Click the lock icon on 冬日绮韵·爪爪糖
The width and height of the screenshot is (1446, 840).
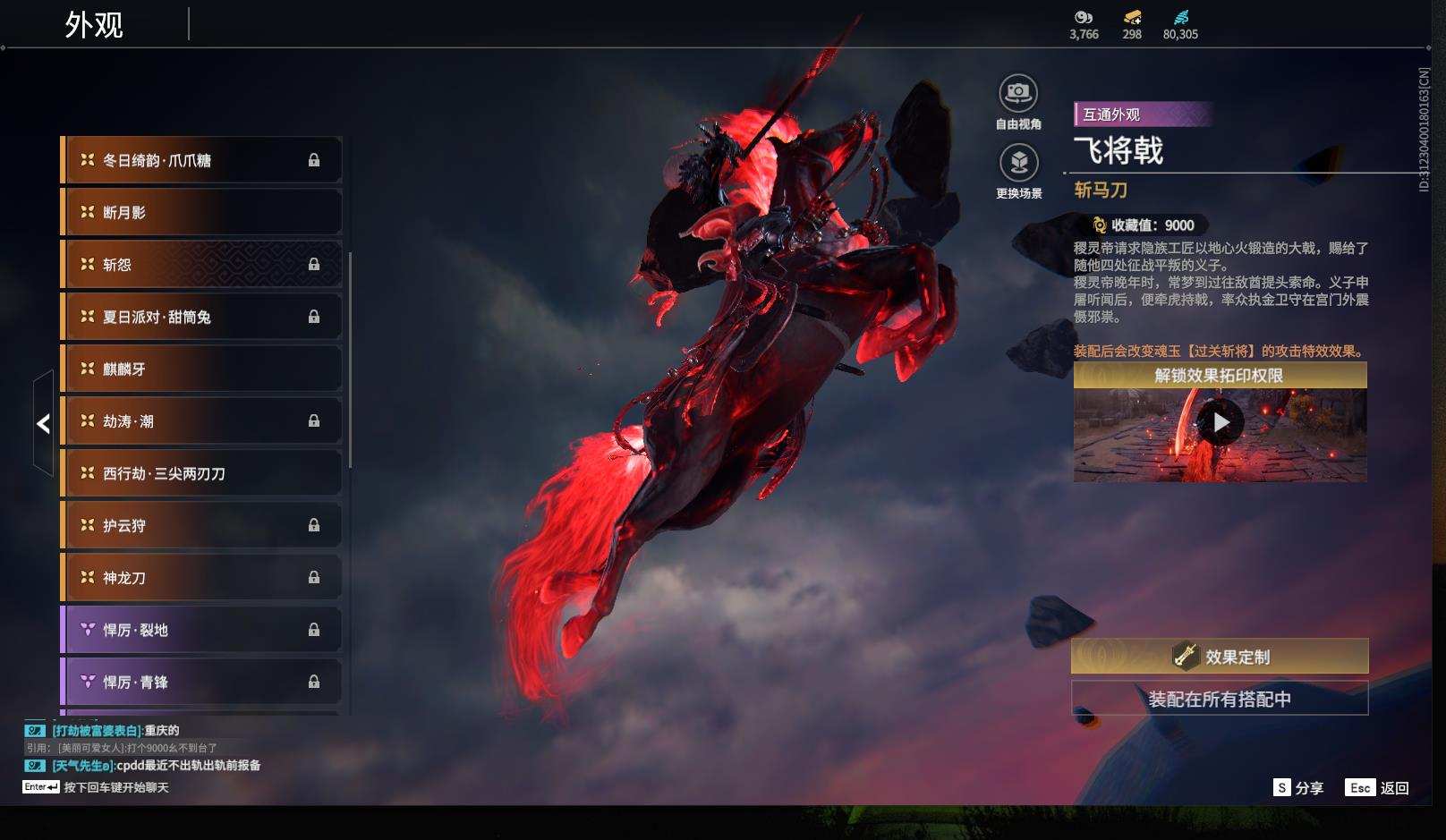[x=314, y=160]
